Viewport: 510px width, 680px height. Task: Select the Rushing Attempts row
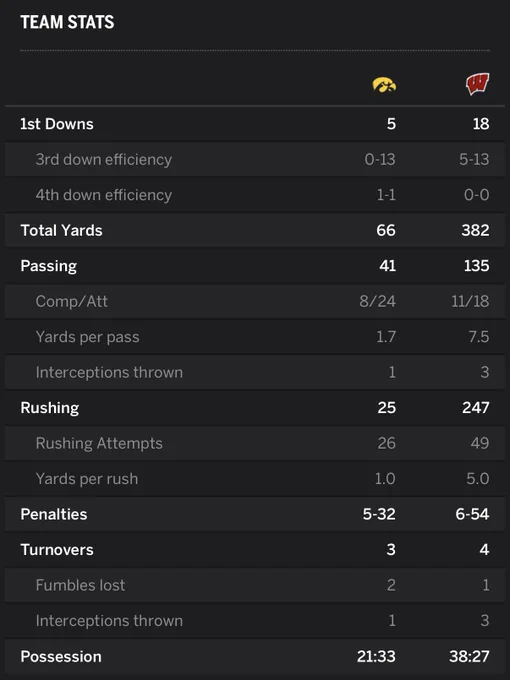coord(255,443)
